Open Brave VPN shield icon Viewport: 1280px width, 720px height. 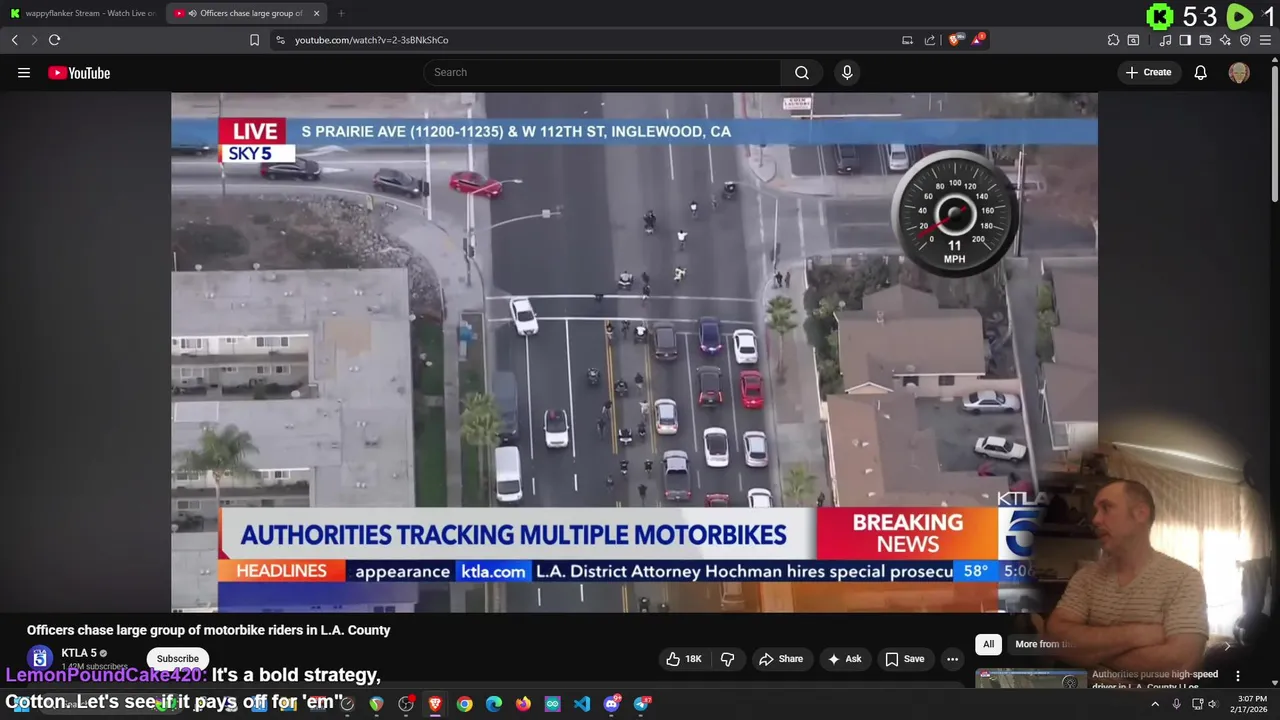(1245, 40)
